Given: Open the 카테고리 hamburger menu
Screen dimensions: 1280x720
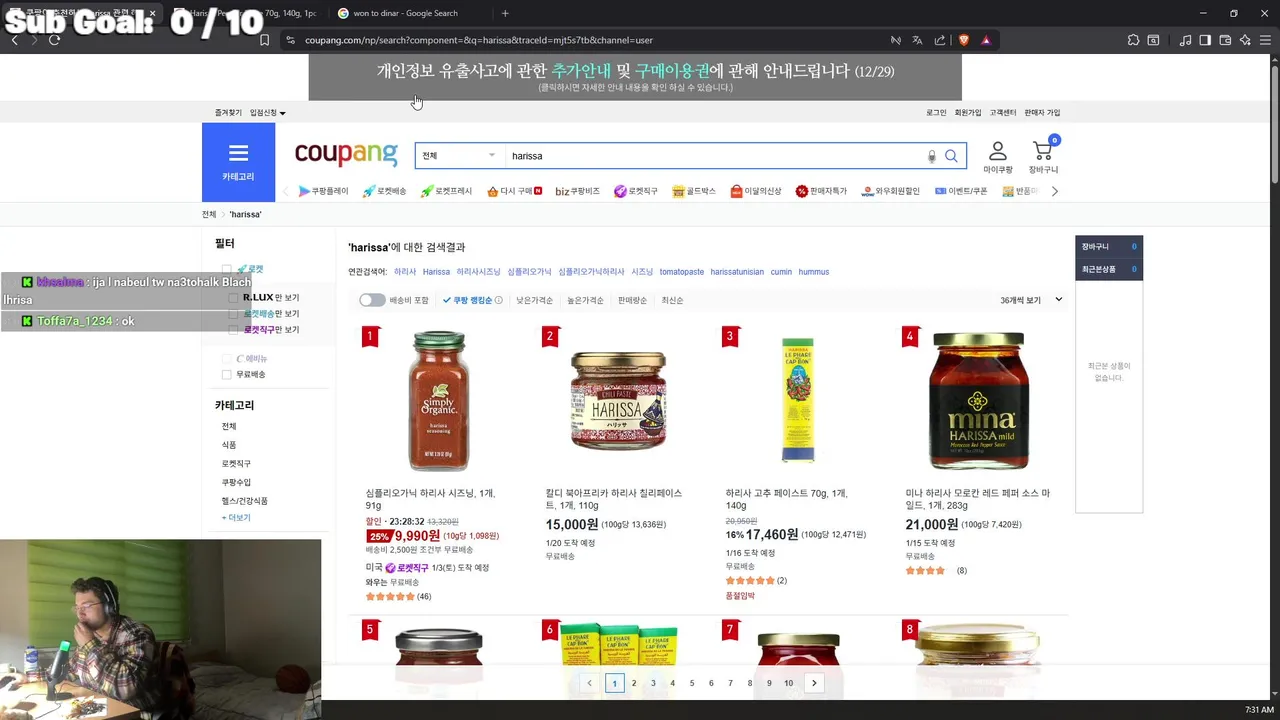Looking at the screenshot, I should point(238,162).
